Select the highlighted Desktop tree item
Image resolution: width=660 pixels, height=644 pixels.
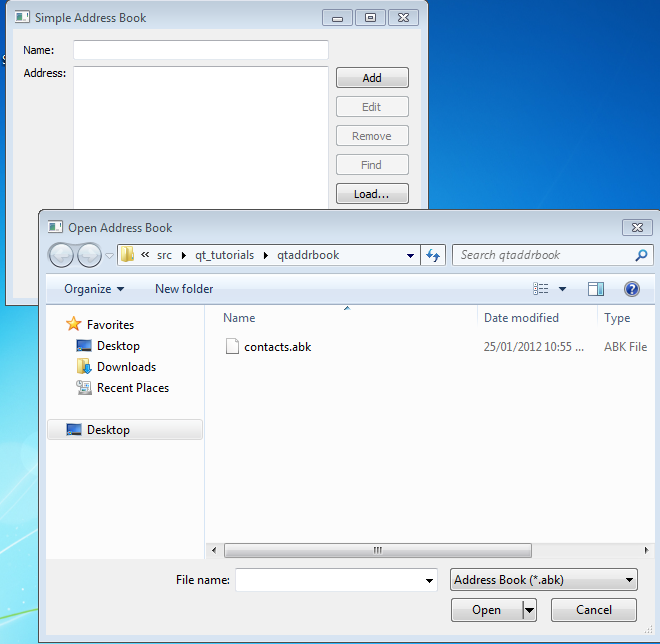click(x=125, y=430)
